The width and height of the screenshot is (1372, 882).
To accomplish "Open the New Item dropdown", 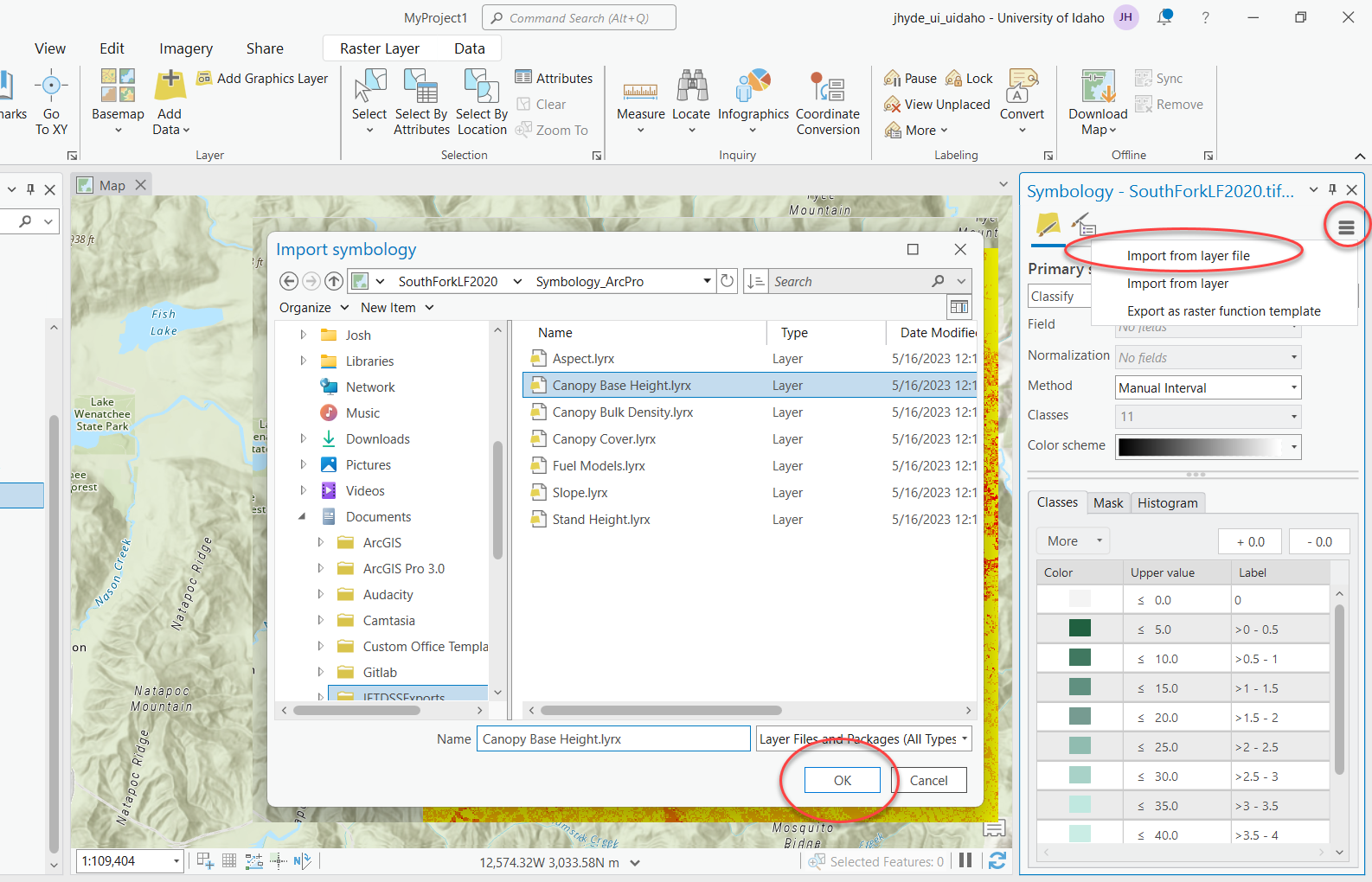I will (x=397, y=308).
